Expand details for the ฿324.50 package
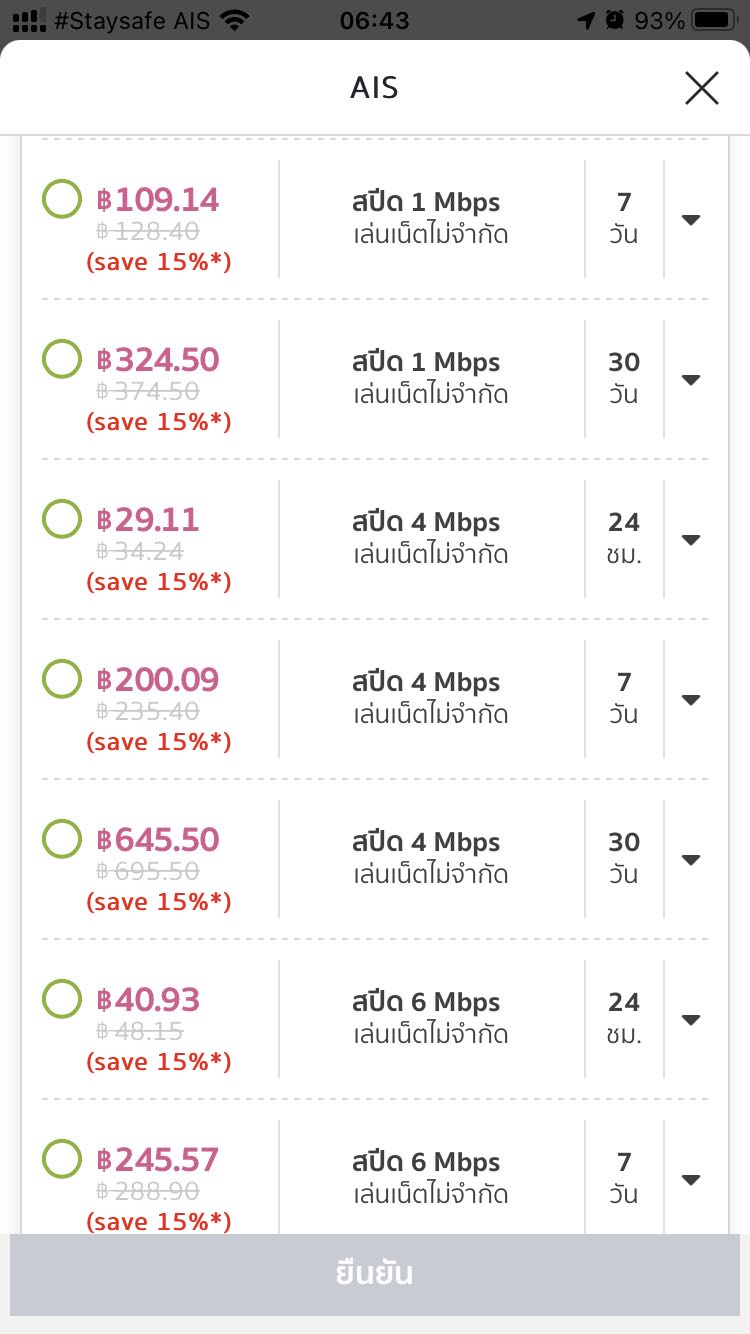The width and height of the screenshot is (750, 1334). pos(690,380)
